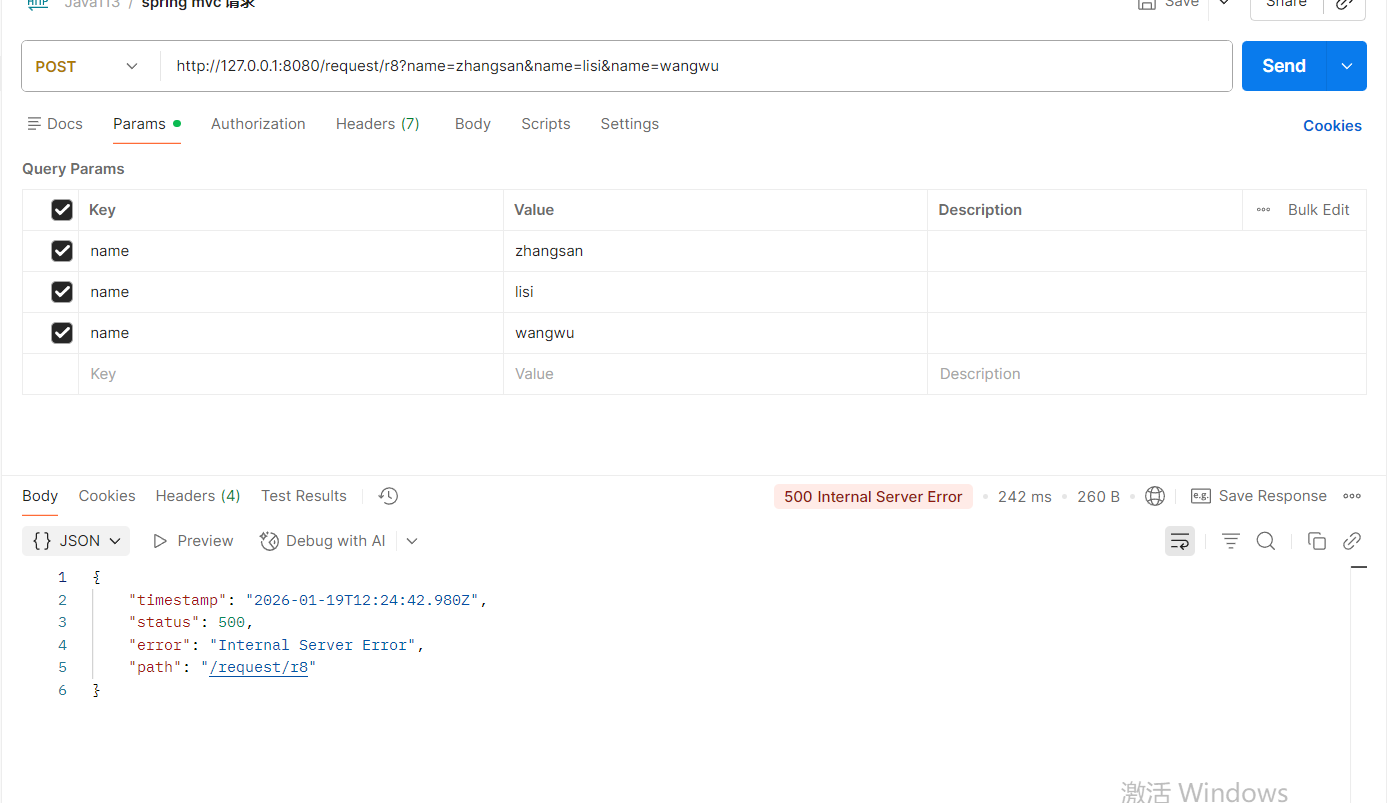Click Save Response
Screen dimensions: 1387x803
1259,496
